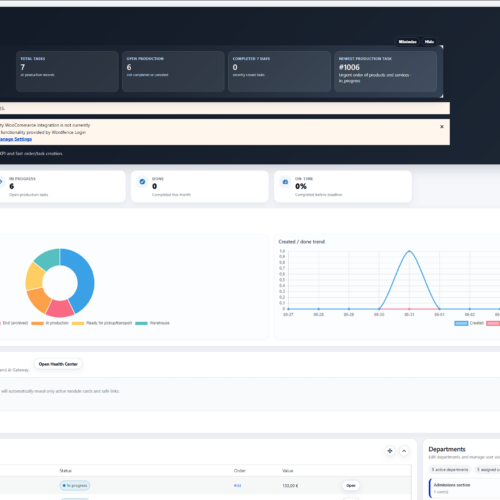Click the 0% on-time value
The width and height of the screenshot is (500, 500).
(301, 186)
